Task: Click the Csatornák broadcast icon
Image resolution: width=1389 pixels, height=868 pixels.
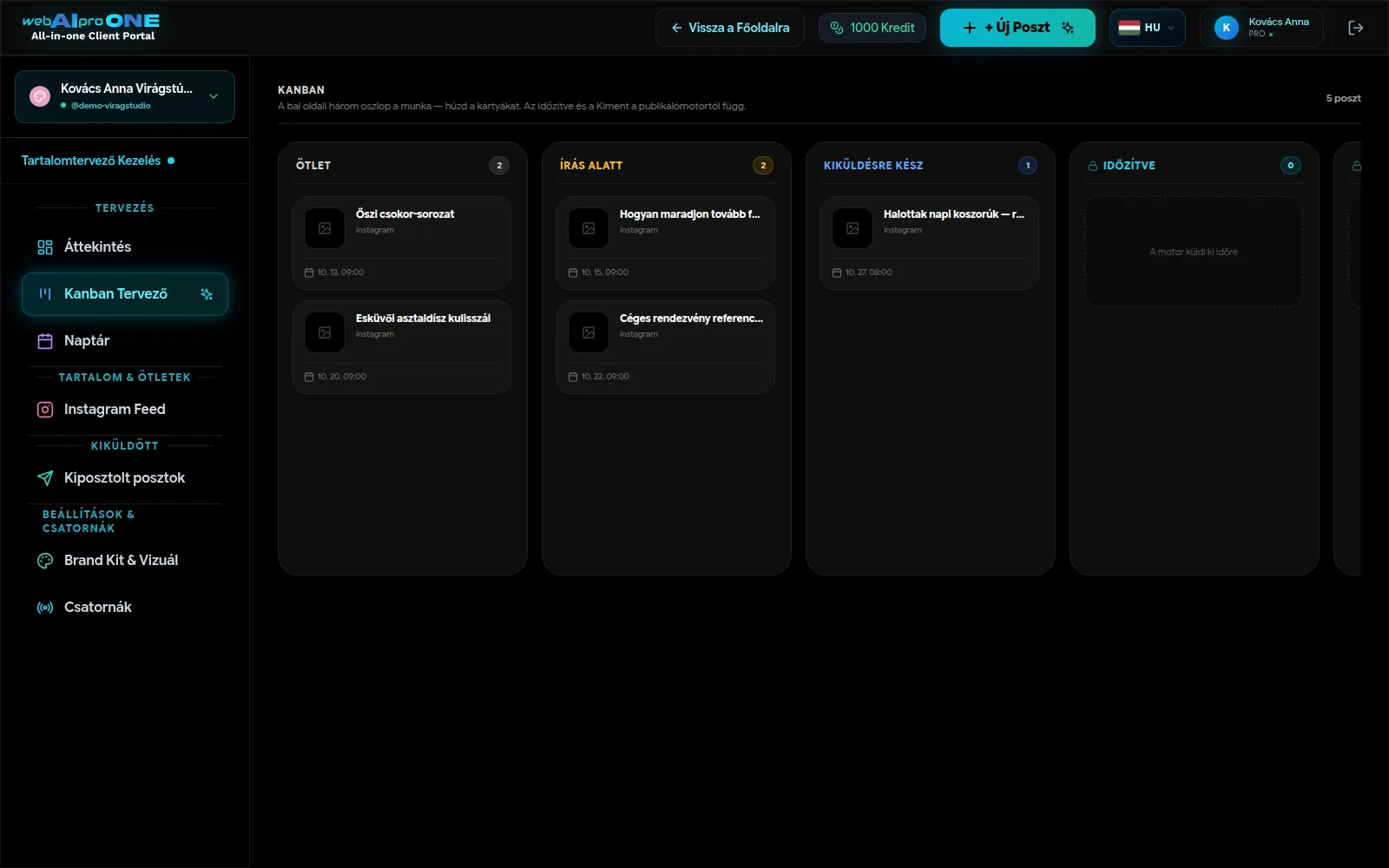Action: click(45, 608)
